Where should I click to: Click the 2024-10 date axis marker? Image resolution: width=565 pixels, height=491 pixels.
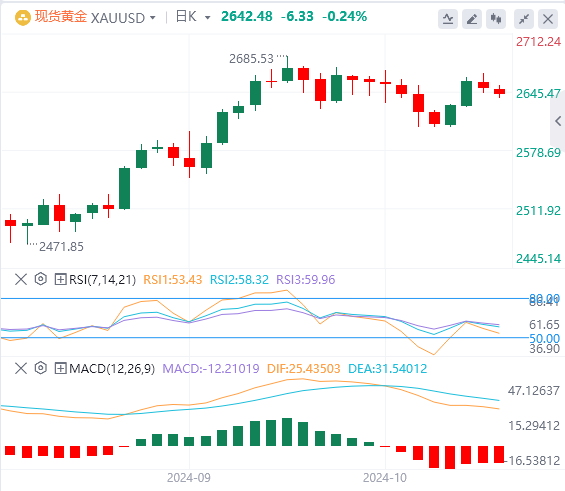[384, 478]
